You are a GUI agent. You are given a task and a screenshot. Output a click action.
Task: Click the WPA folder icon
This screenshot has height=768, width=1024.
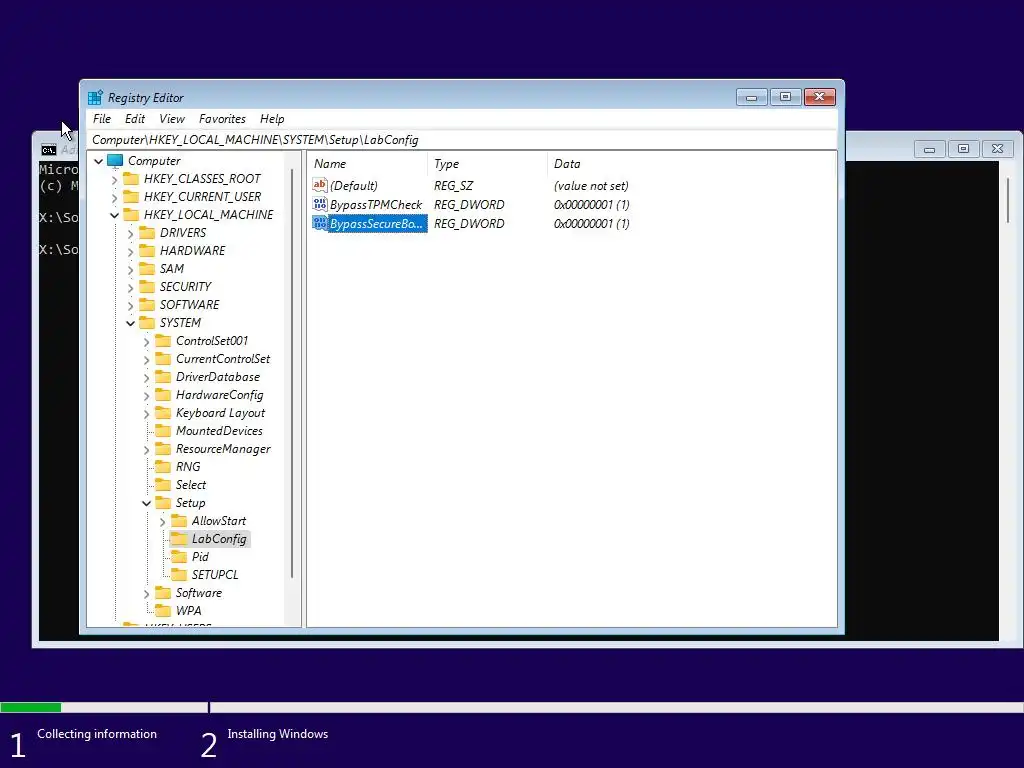pos(163,611)
